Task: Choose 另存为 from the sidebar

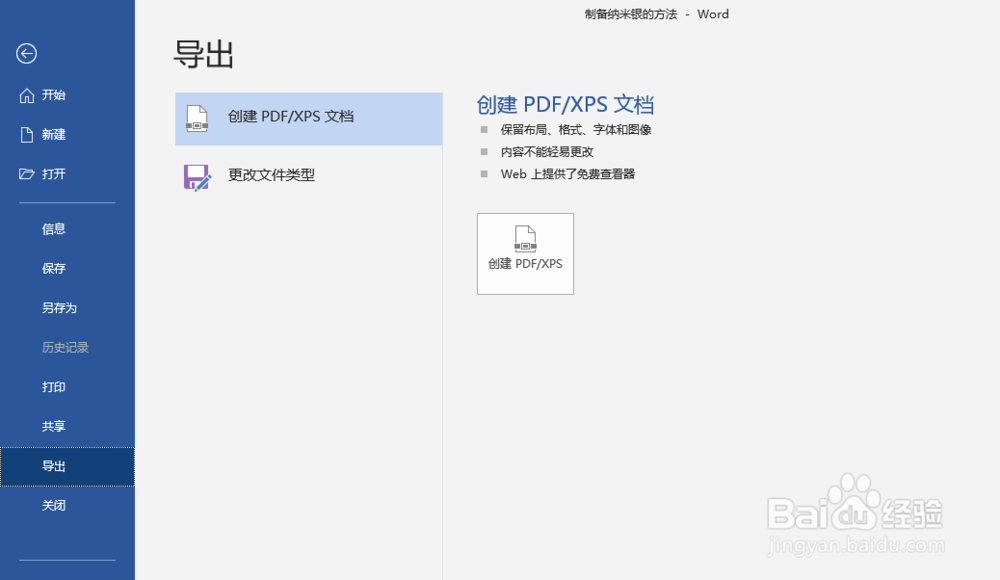Action: tap(59, 307)
